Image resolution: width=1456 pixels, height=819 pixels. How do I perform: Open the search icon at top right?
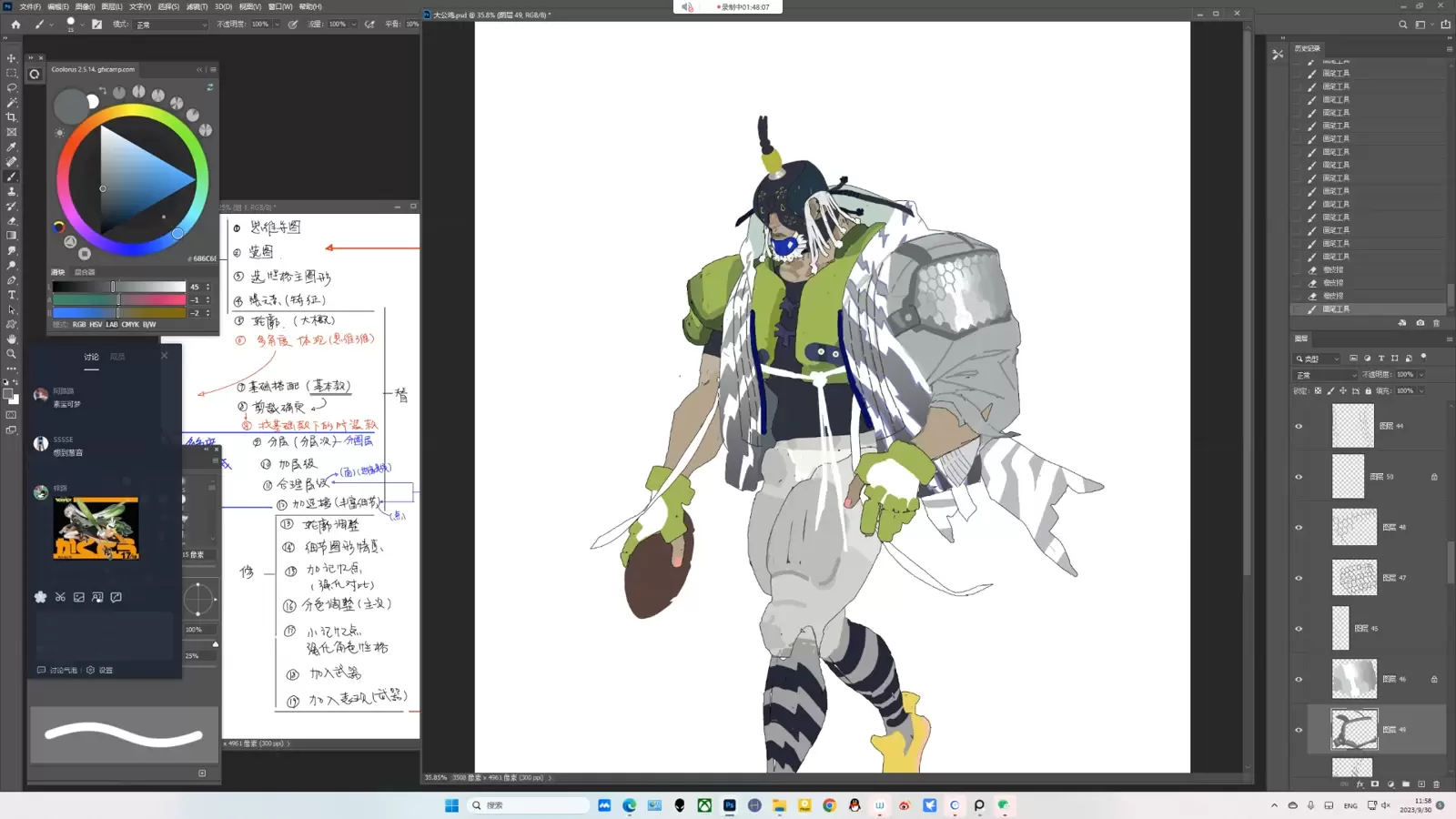pyautogui.click(x=1402, y=25)
